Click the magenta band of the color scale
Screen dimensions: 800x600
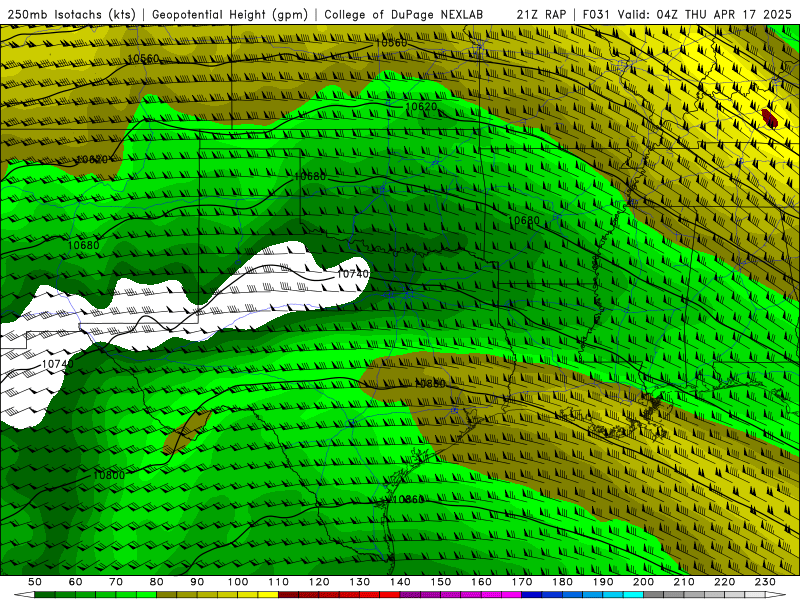(x=461, y=595)
